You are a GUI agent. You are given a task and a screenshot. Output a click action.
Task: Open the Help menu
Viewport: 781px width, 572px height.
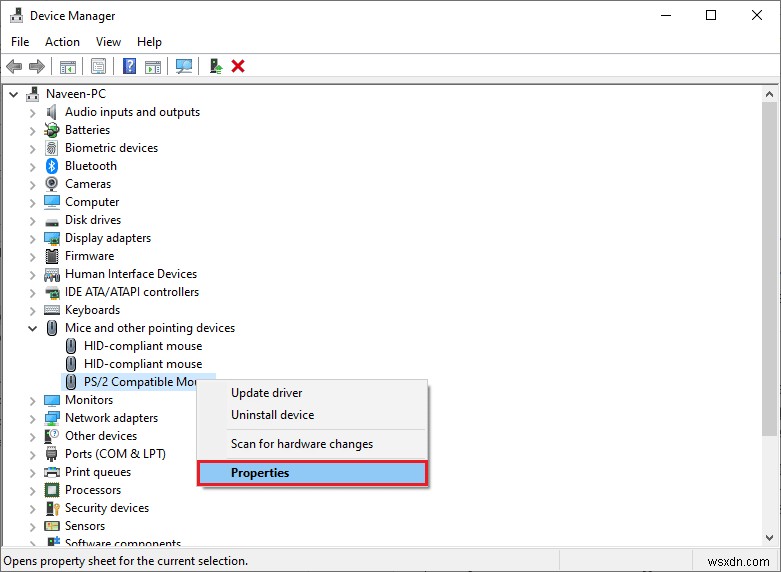(x=149, y=42)
